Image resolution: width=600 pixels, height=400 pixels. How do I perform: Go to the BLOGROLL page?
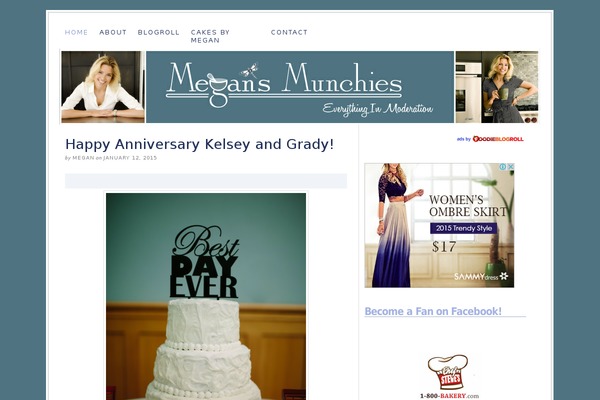(158, 32)
